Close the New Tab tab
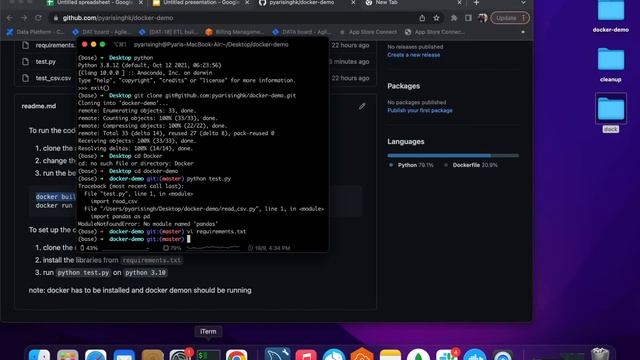 tap(459, 3)
